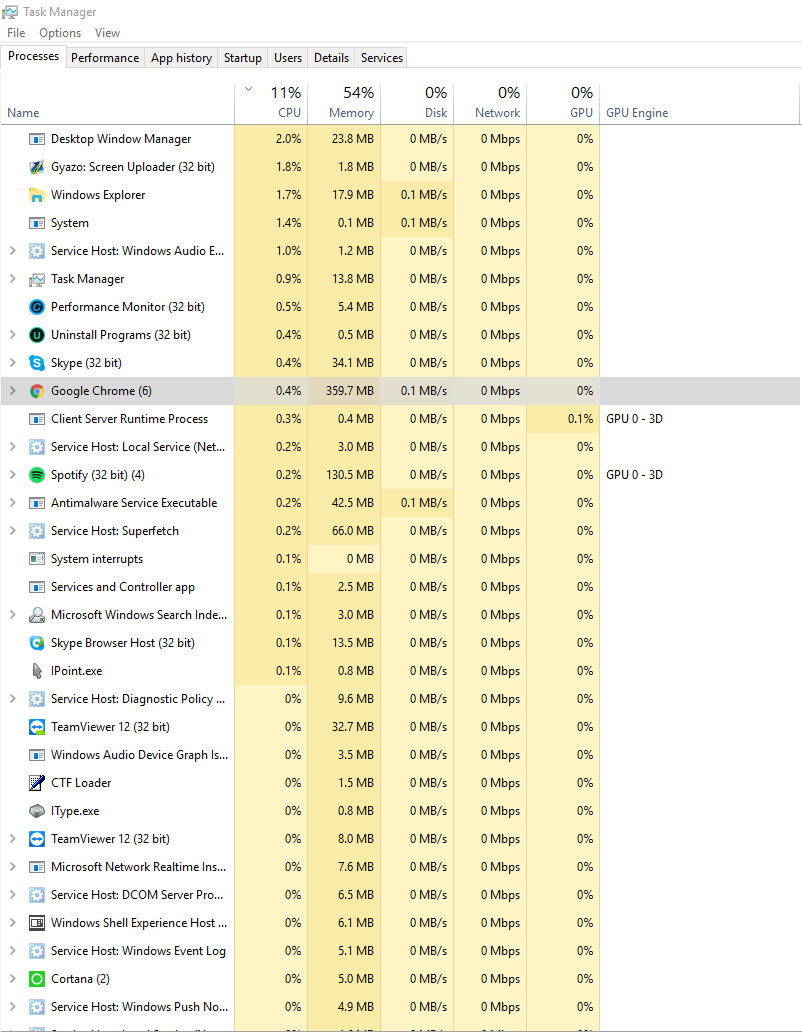Switch to the Users tab
This screenshot has height=1034, width=802.
(x=288, y=58)
